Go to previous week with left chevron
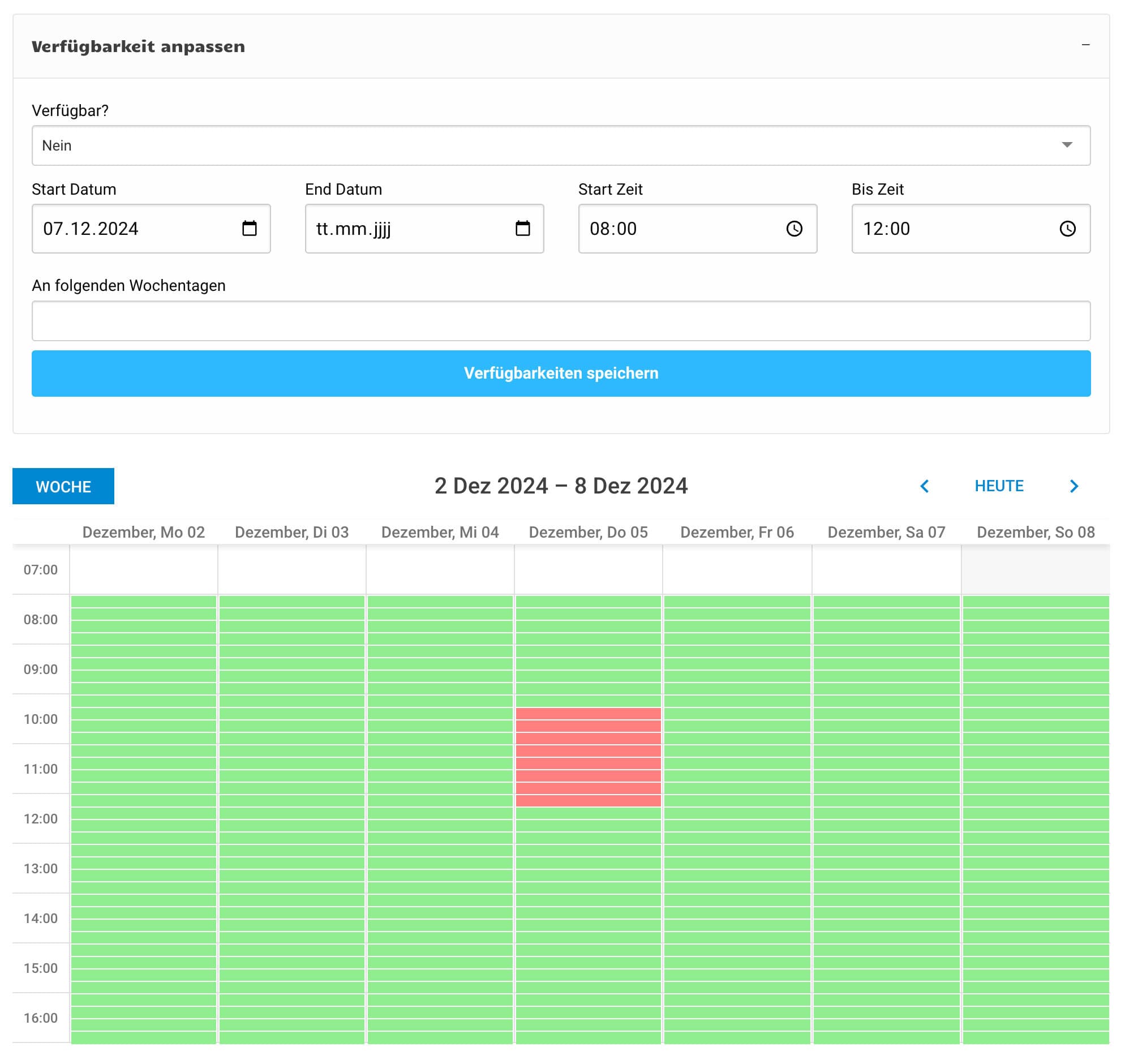This screenshot has width=1125, height=1064. pyautogui.click(x=924, y=487)
